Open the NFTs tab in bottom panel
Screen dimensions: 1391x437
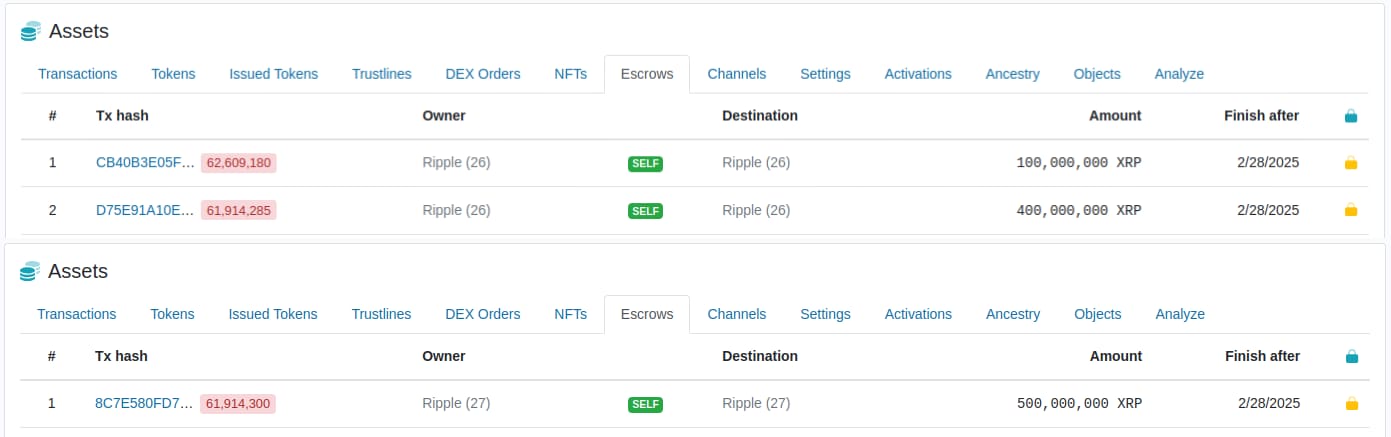point(570,314)
